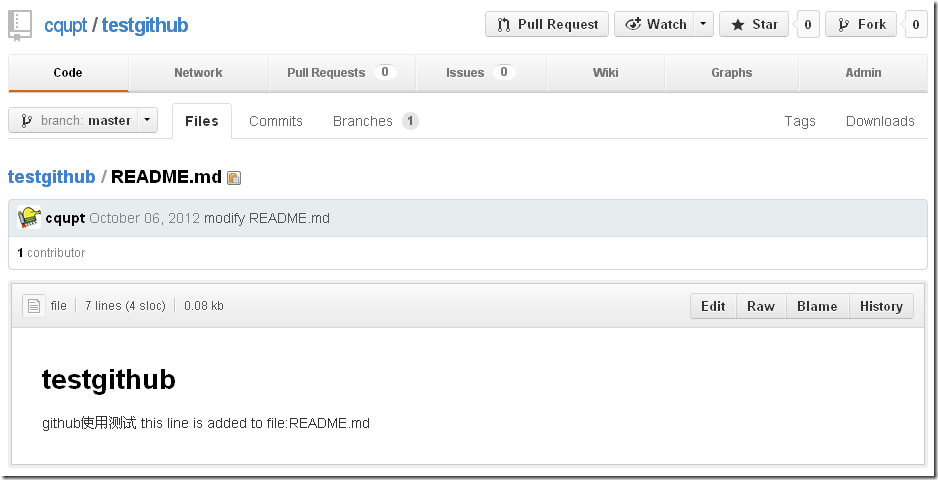Open the cqupt owner link
The height and width of the screenshot is (480, 938).
point(66,25)
